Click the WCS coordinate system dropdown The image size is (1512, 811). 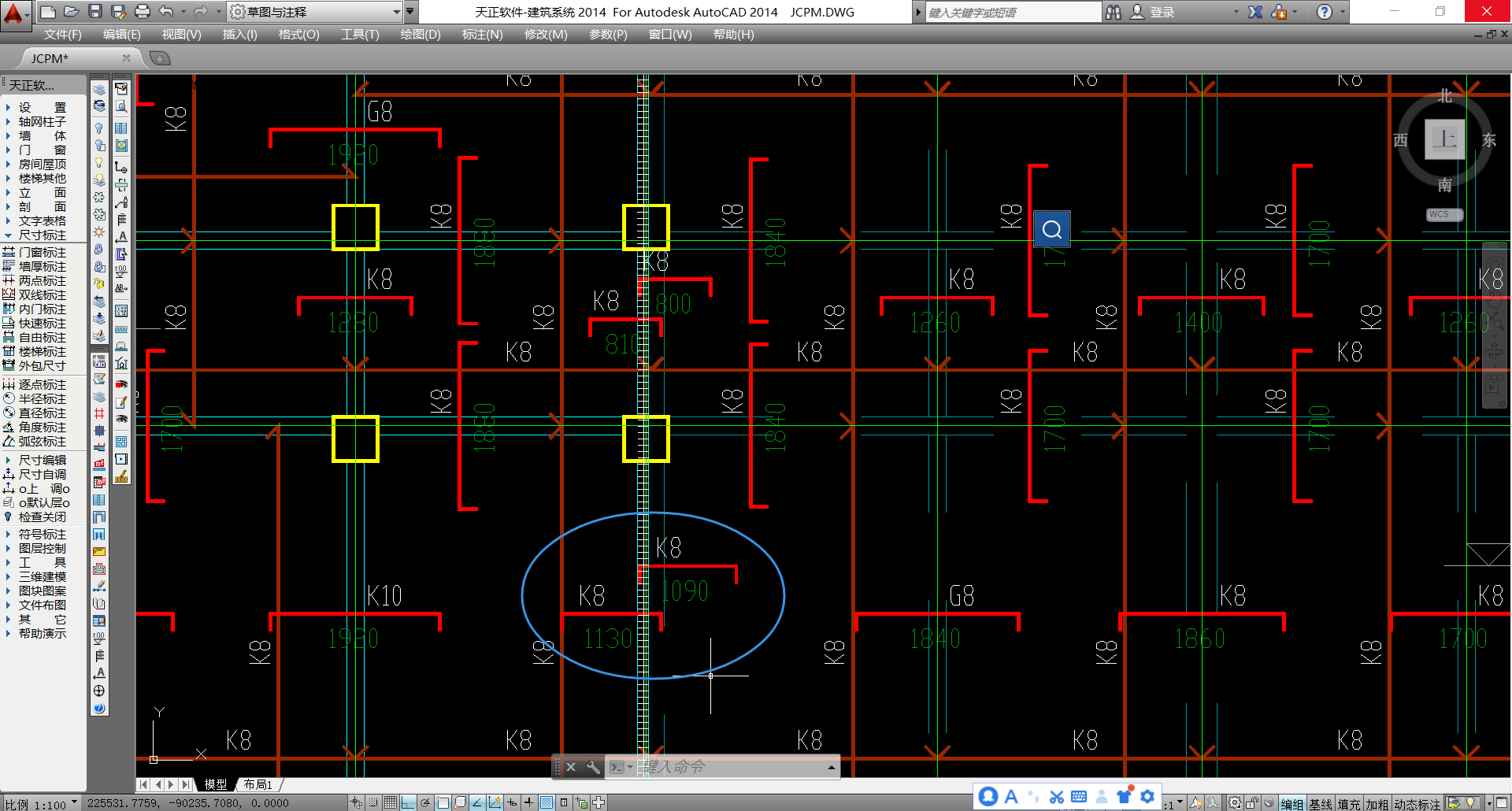pyautogui.click(x=1444, y=214)
